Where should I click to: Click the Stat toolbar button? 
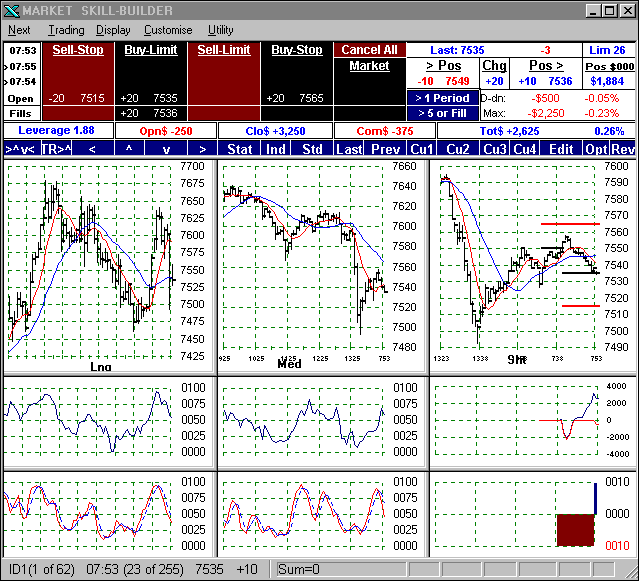click(239, 149)
